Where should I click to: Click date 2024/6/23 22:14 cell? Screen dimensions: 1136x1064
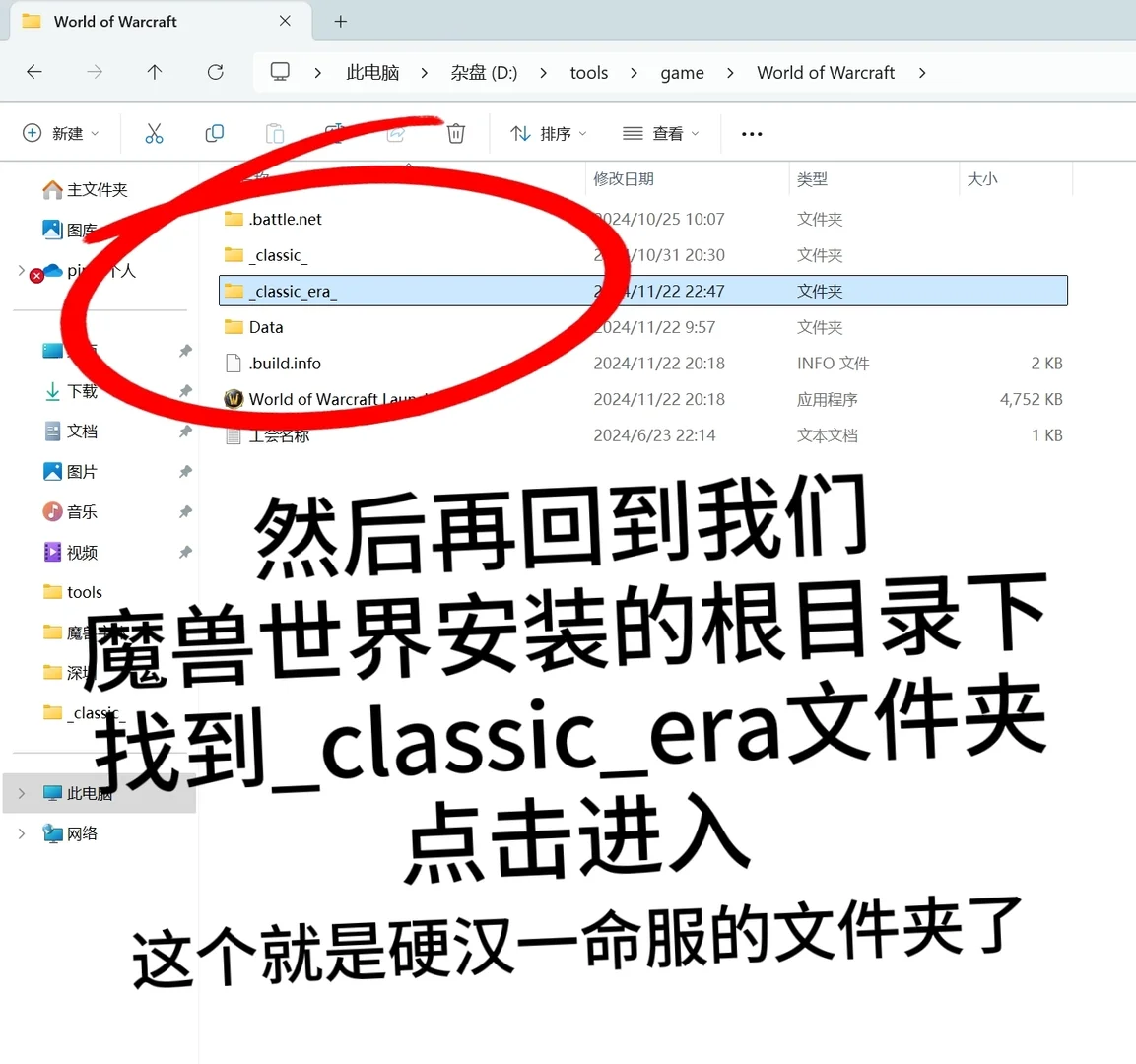pyautogui.click(x=654, y=435)
